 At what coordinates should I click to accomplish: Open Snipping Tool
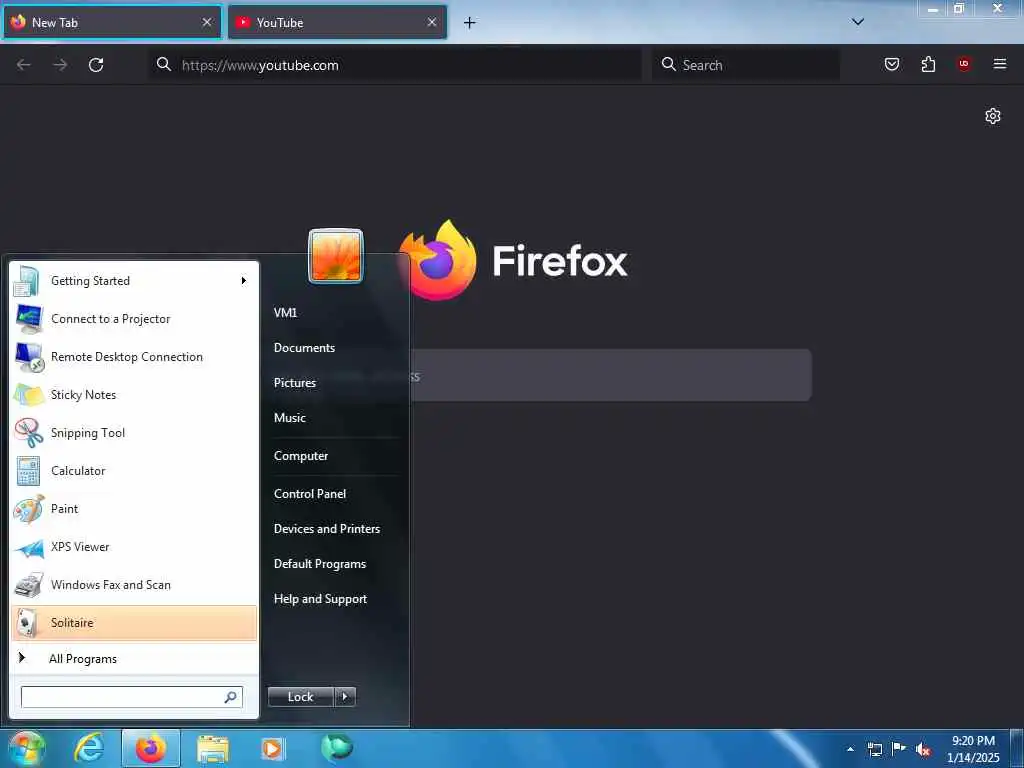coord(134,432)
